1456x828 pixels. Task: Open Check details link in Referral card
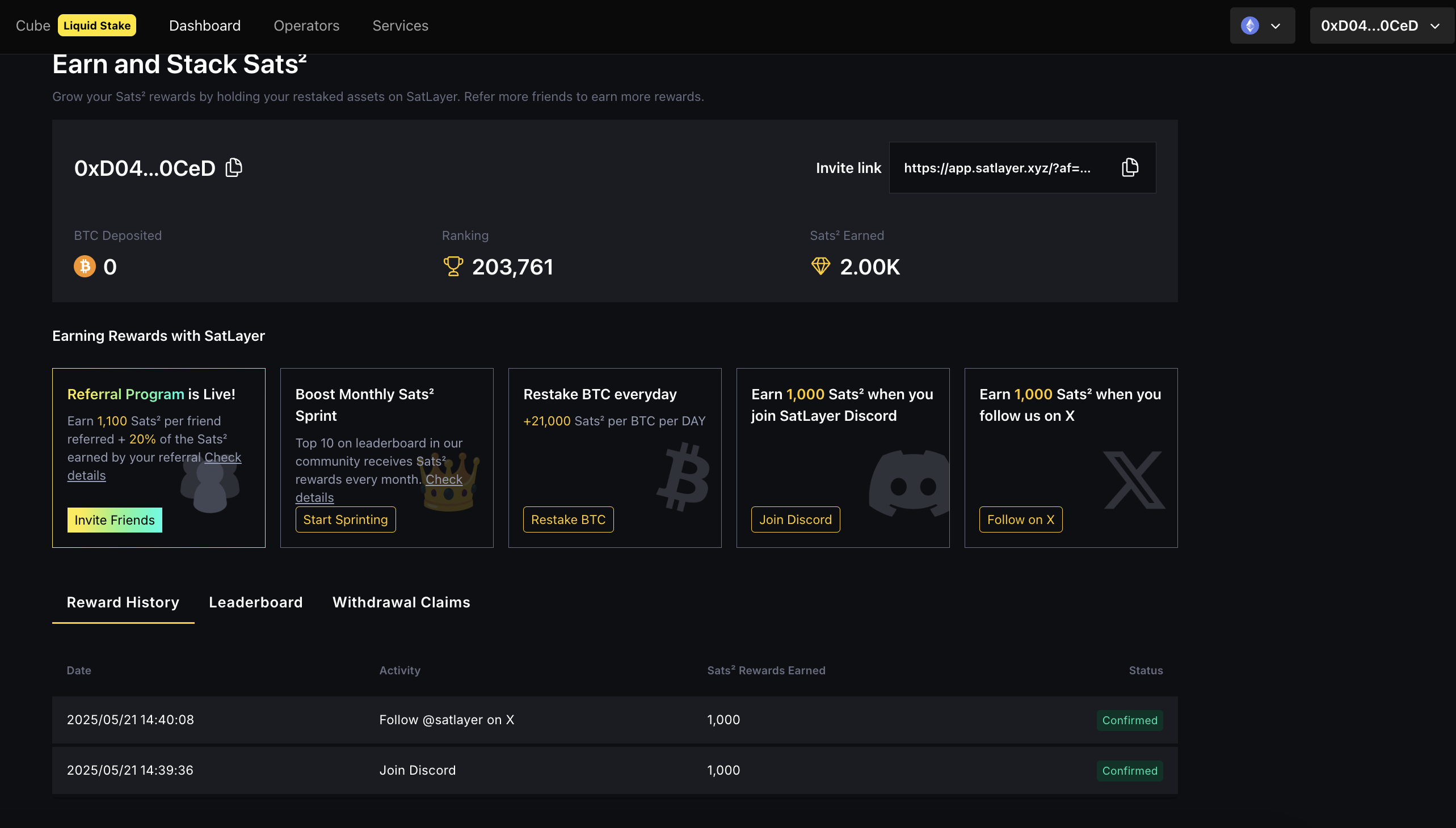(x=222, y=457)
